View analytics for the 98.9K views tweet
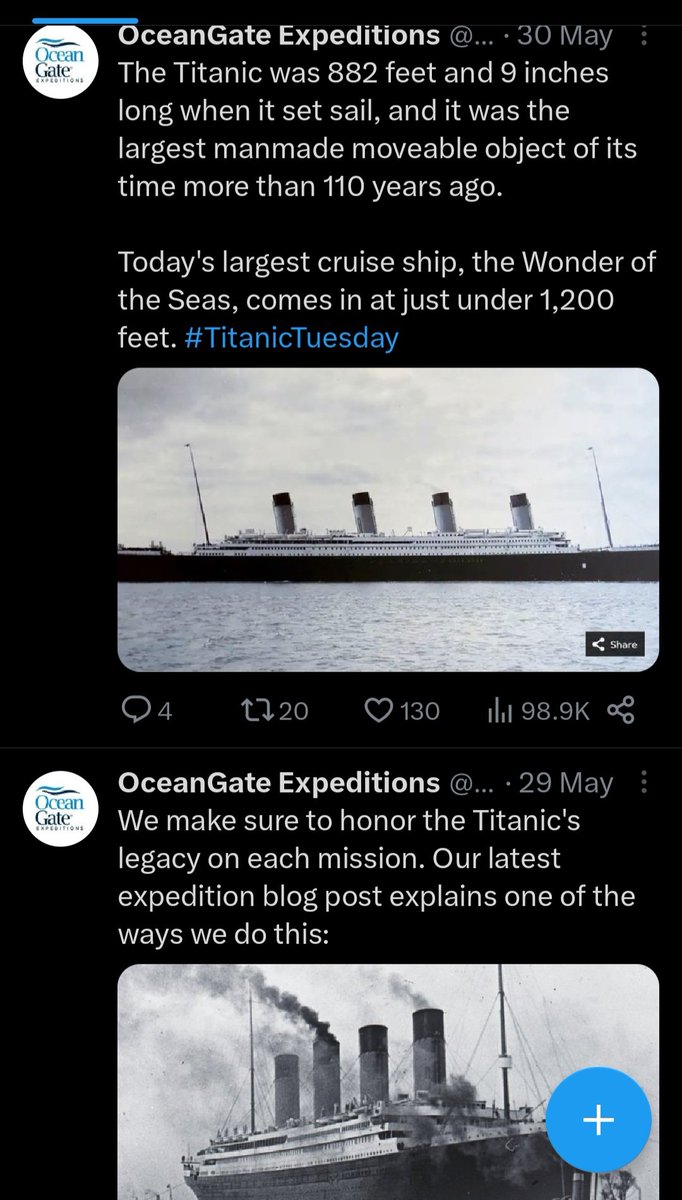The height and width of the screenshot is (1200, 682). coord(499,710)
